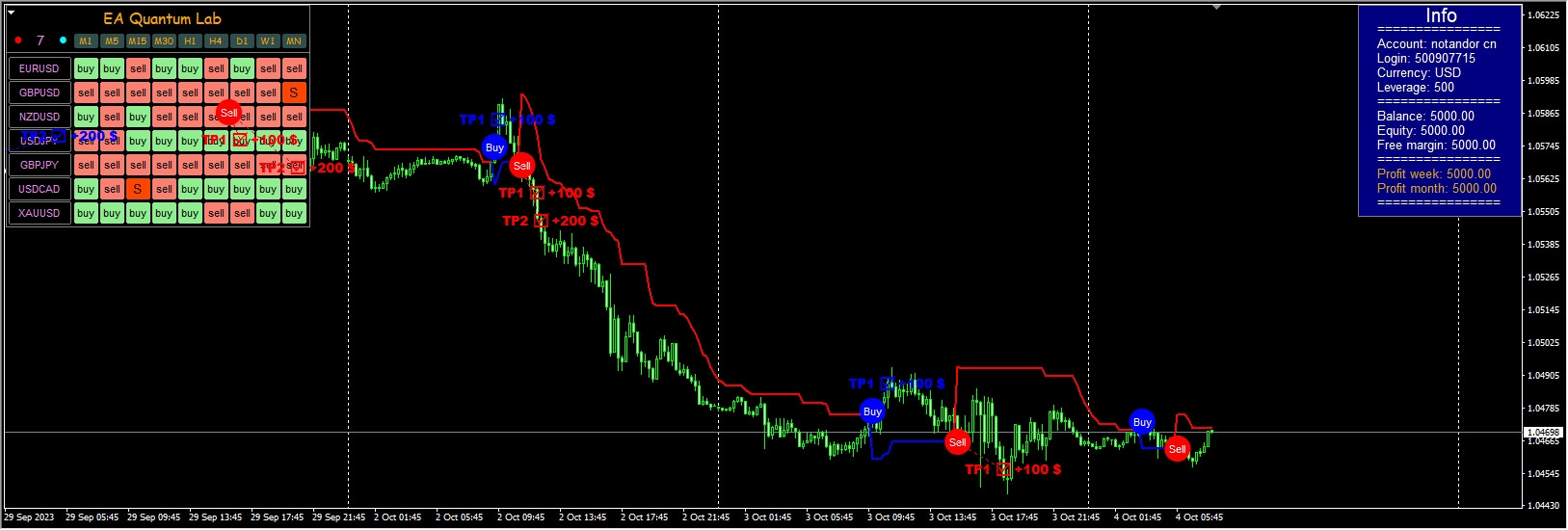Click the Equity: 5000.00 line
The height and width of the screenshot is (530, 1568).
coord(1421,130)
